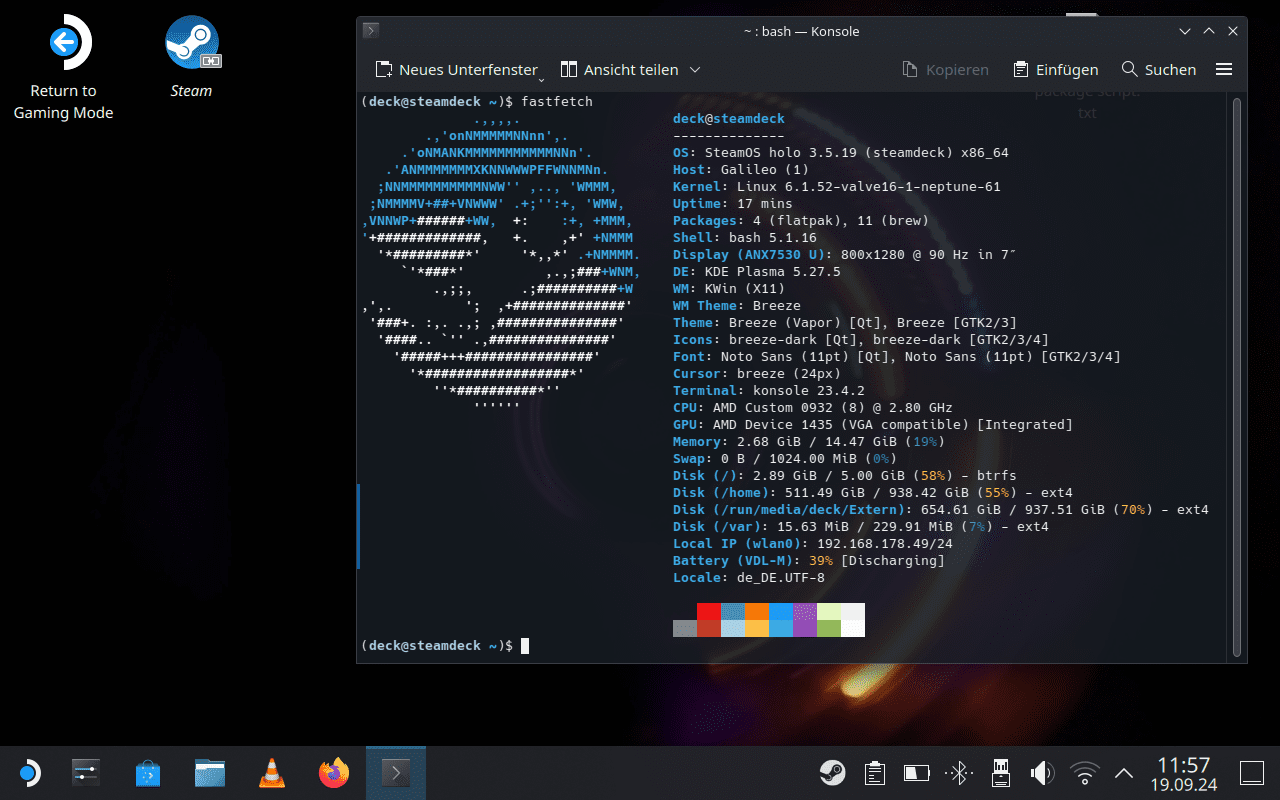Click the Display (ANX7530 U) line
The image size is (1280, 800).
point(845,255)
